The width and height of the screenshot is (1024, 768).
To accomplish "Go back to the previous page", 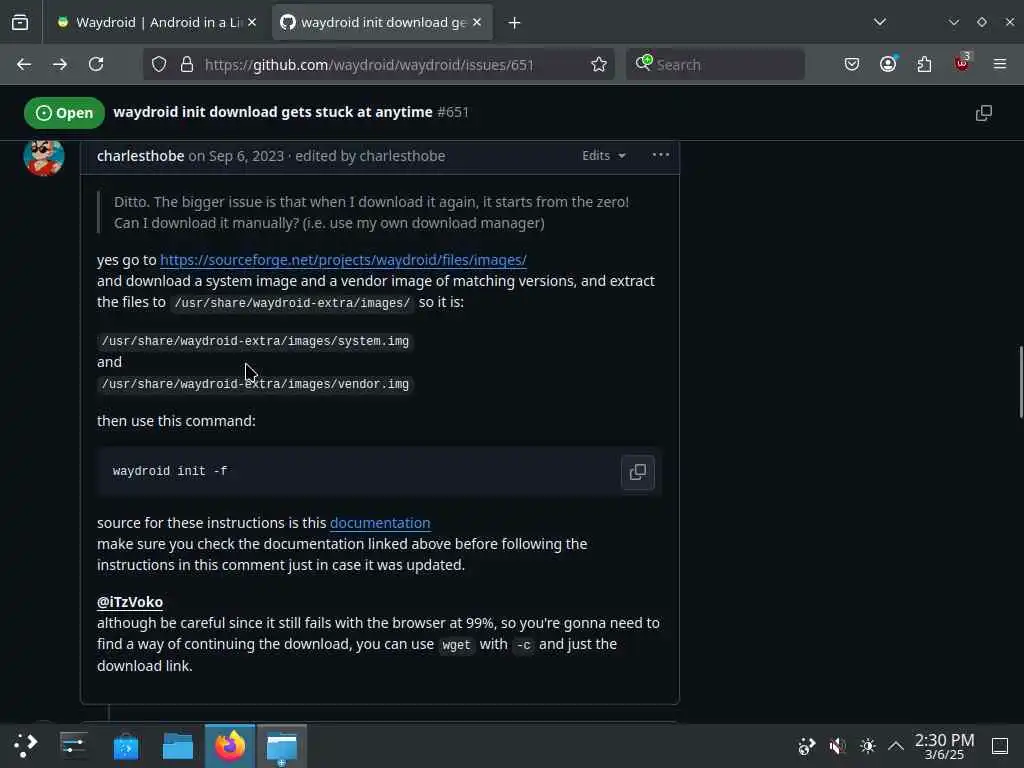I will pyautogui.click(x=24, y=64).
